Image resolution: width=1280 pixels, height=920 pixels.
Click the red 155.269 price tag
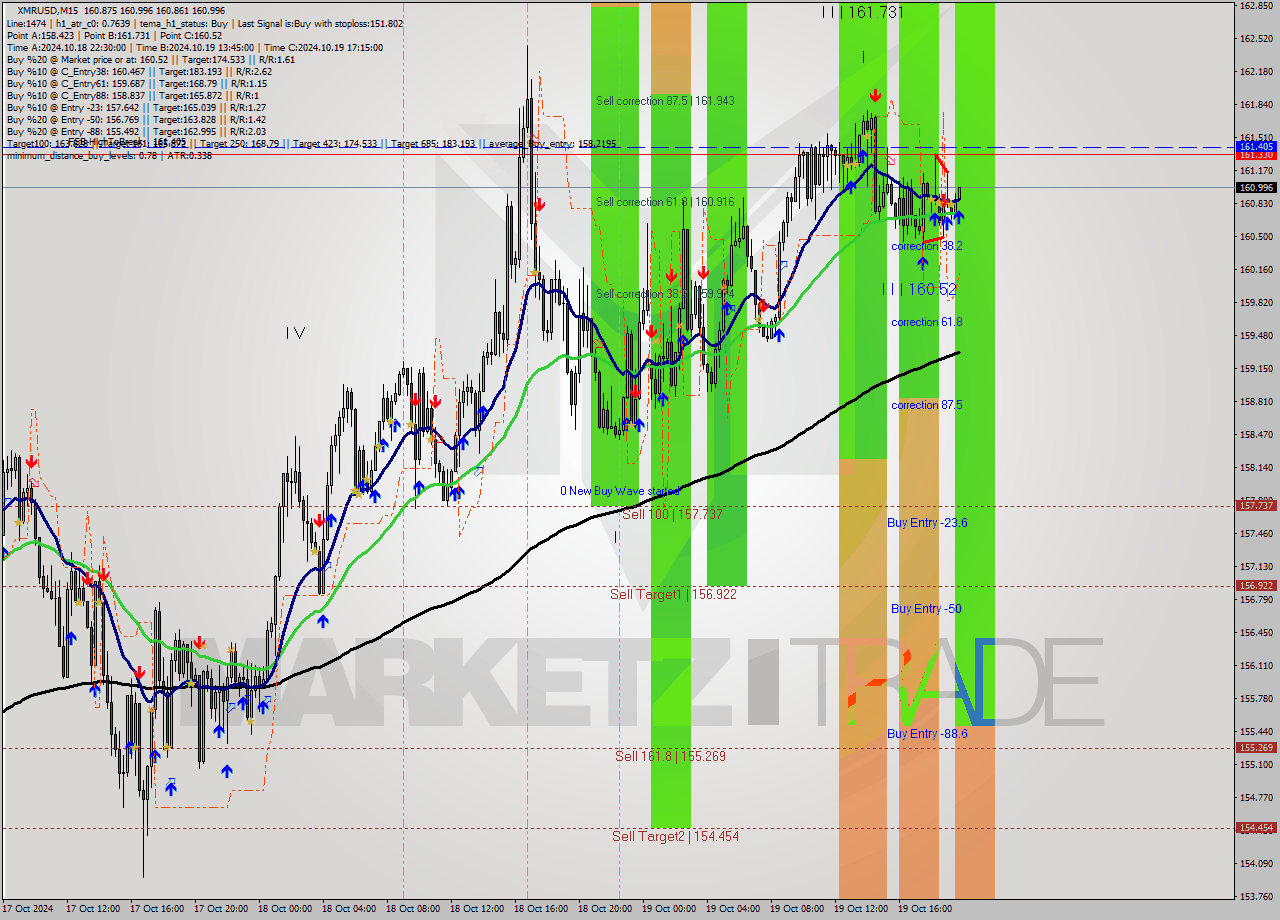pyautogui.click(x=1256, y=748)
